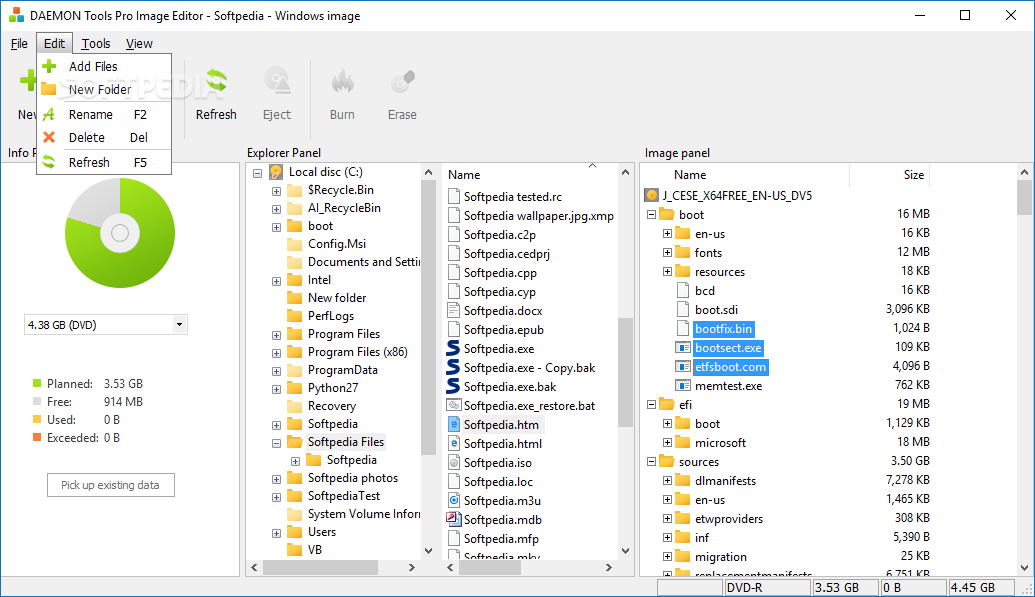
Task: Click the Softpedia.exe.bak S icon
Action: click(453, 386)
